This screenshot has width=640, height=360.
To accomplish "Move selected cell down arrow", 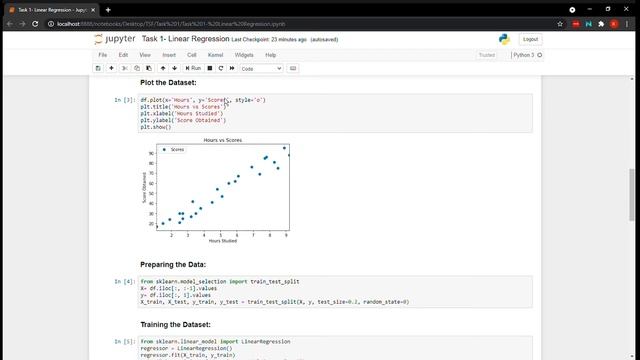I will tap(175, 69).
